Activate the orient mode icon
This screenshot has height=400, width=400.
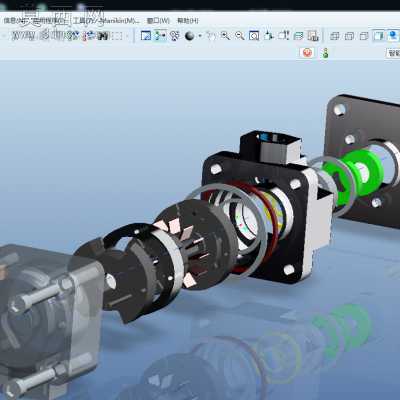(174, 36)
